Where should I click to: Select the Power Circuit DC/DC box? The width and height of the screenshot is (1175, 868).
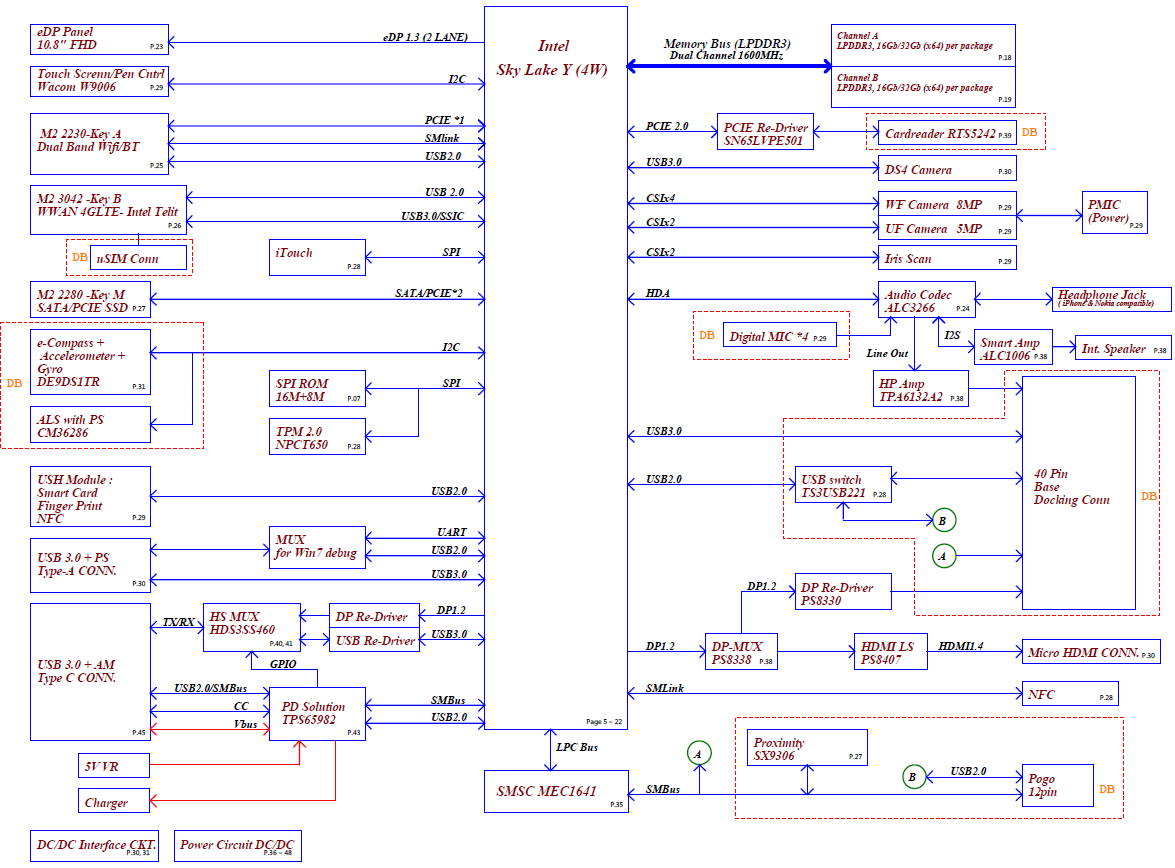pyautogui.click(x=237, y=845)
